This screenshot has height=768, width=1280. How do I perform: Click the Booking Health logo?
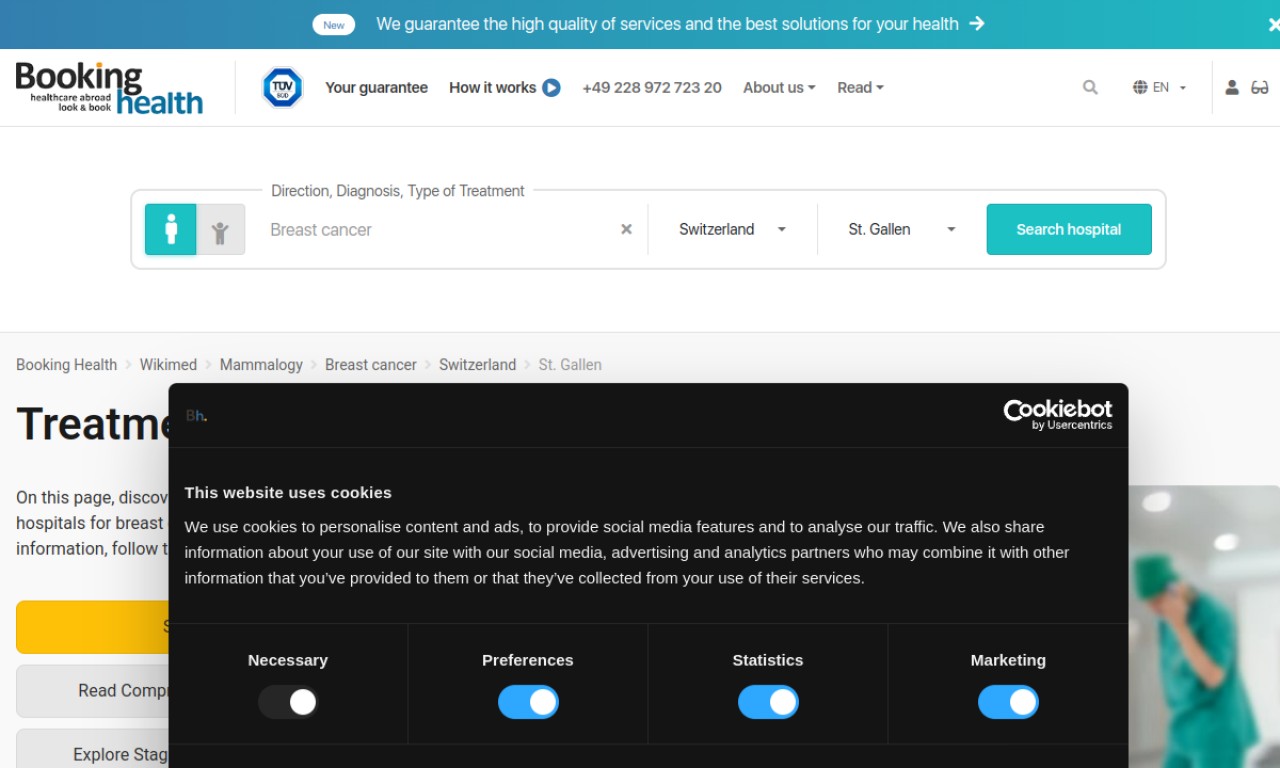[x=109, y=88]
